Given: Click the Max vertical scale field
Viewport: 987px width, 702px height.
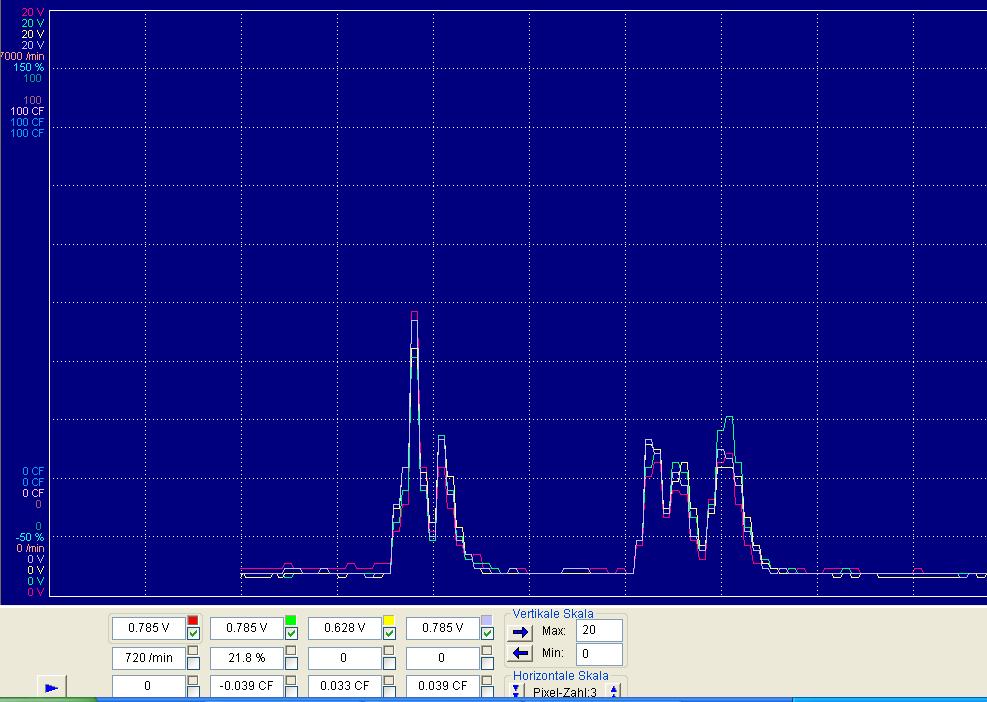Looking at the screenshot, I should point(599,631).
